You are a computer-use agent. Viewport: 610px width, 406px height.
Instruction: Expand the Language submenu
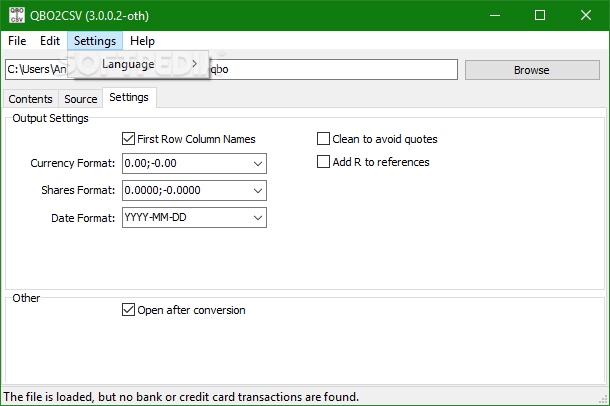click(138, 64)
